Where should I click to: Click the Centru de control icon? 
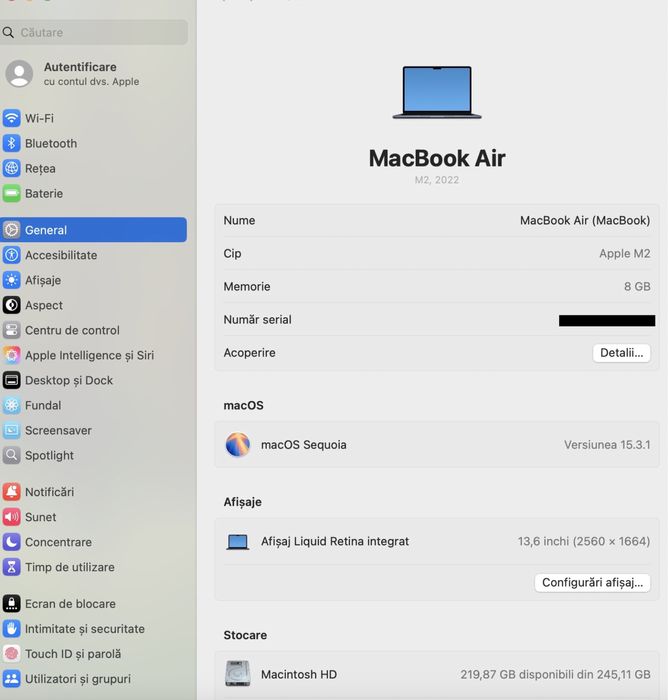(11, 330)
